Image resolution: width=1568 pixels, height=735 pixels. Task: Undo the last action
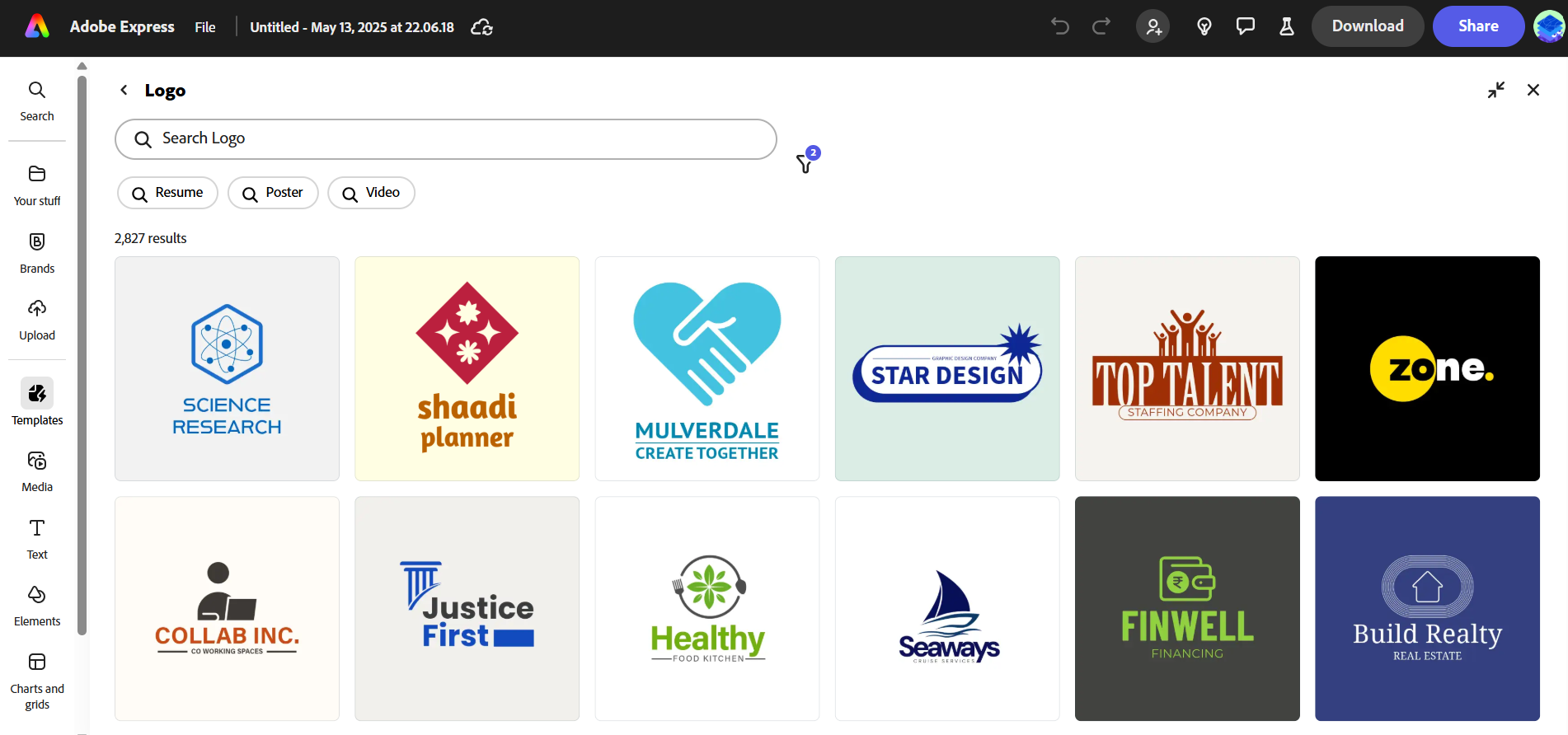pyautogui.click(x=1059, y=26)
